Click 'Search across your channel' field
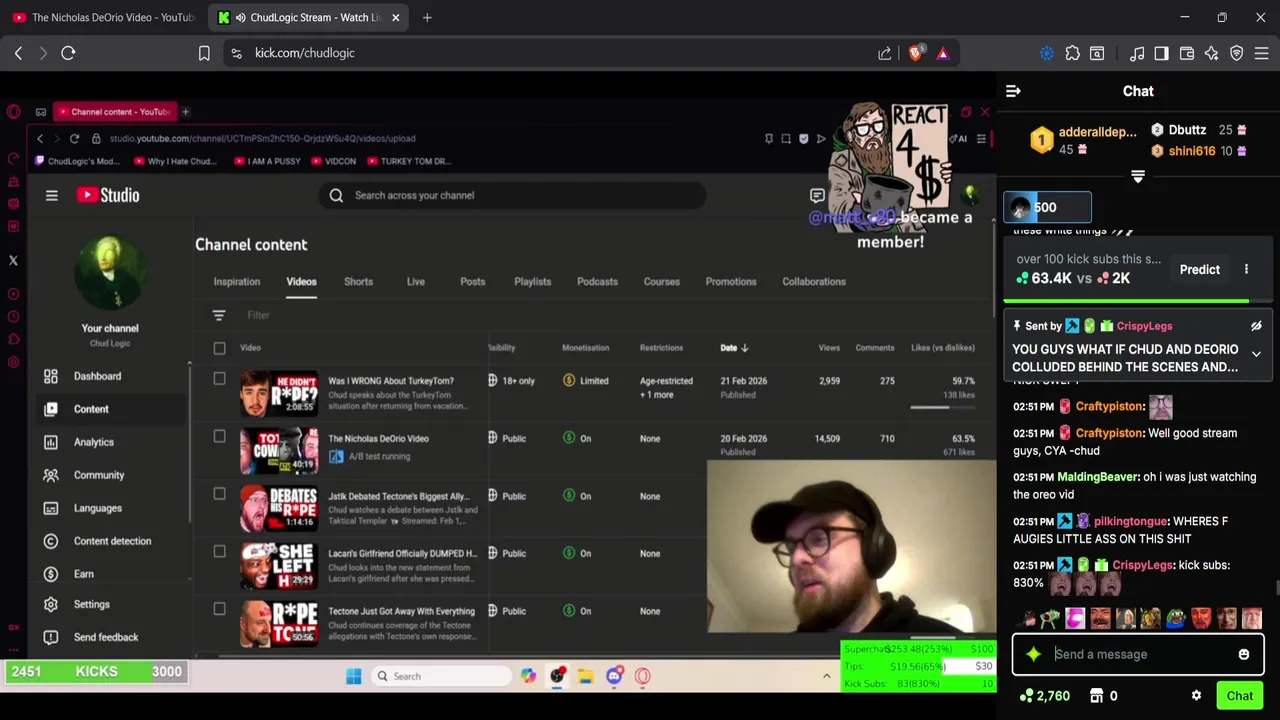 tap(514, 195)
